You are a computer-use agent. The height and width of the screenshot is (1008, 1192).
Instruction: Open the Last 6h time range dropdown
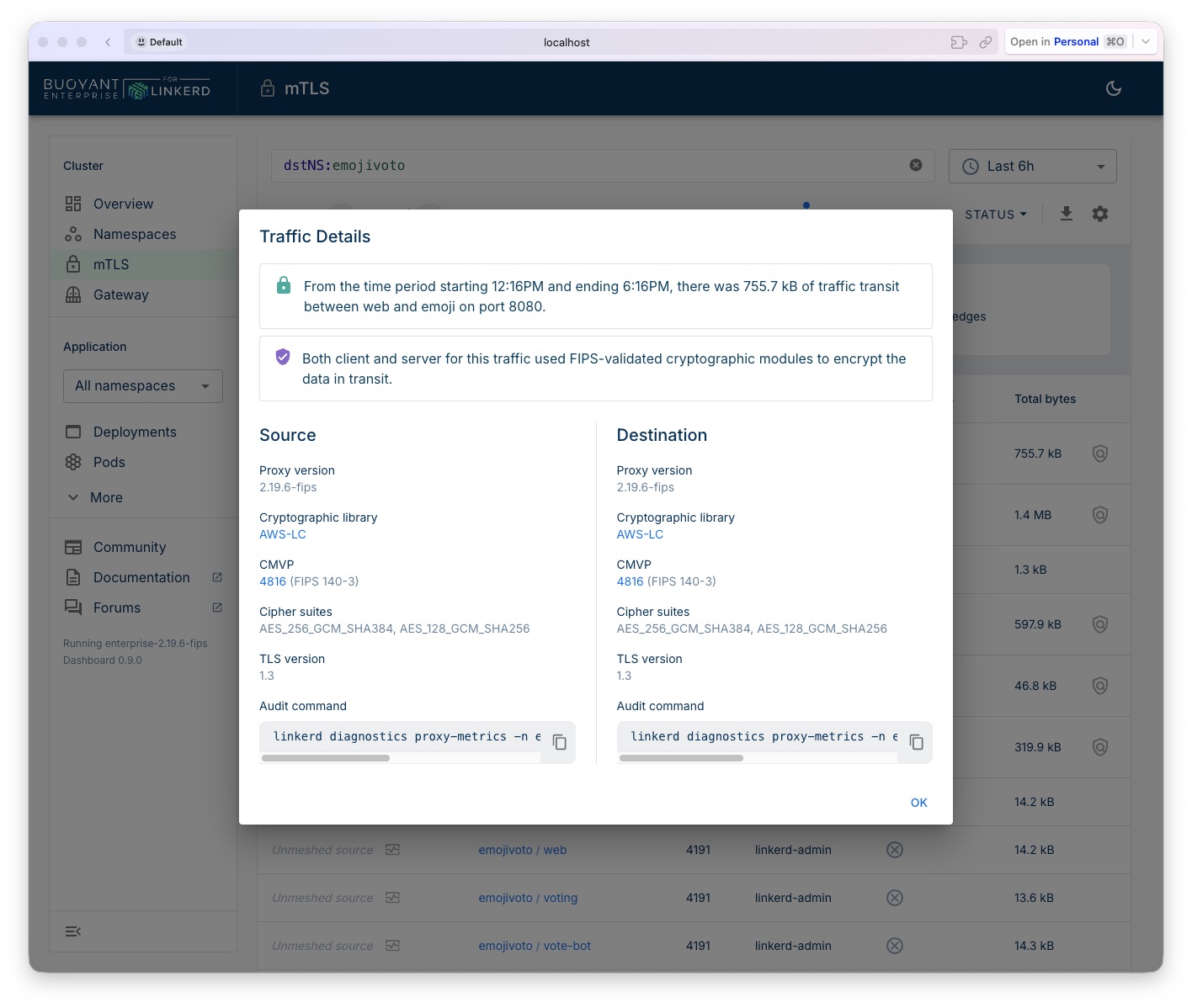point(1032,167)
